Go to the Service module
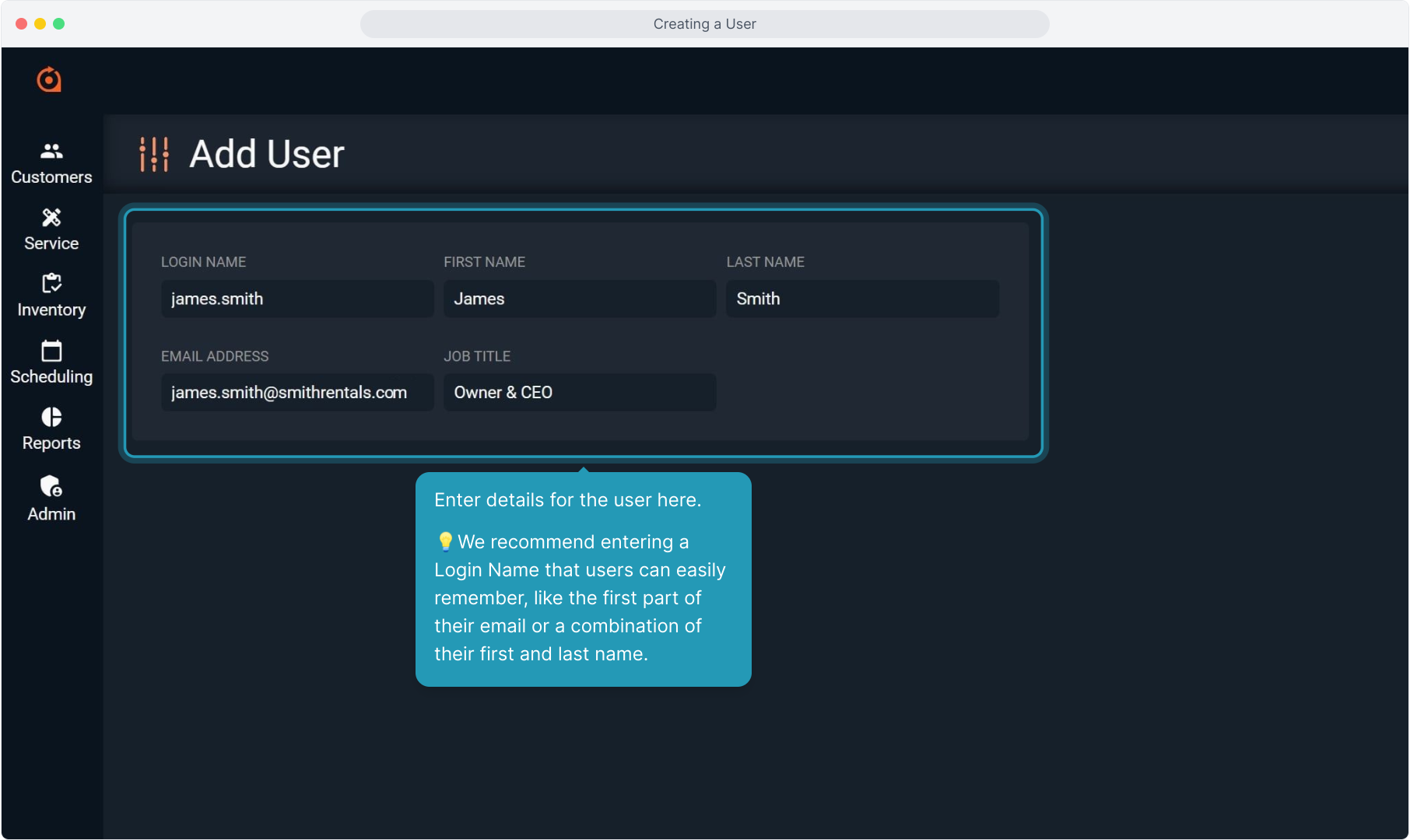 [x=51, y=229]
